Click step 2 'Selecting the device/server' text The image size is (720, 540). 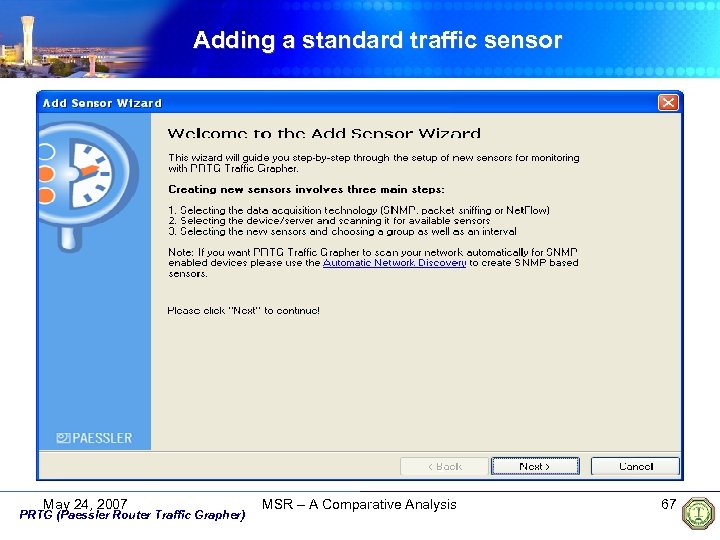329,221
